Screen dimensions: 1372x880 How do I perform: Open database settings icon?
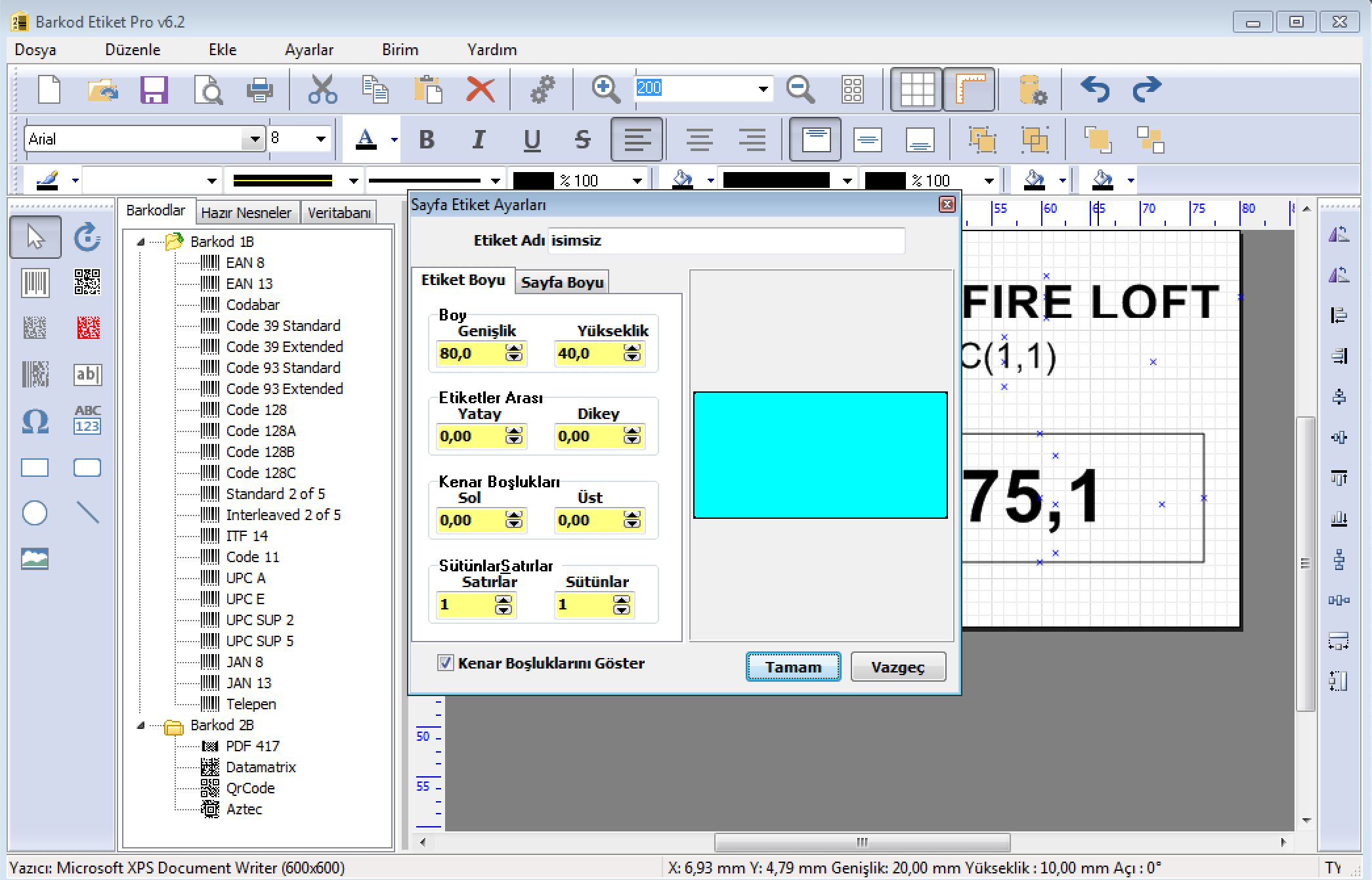[x=1032, y=89]
